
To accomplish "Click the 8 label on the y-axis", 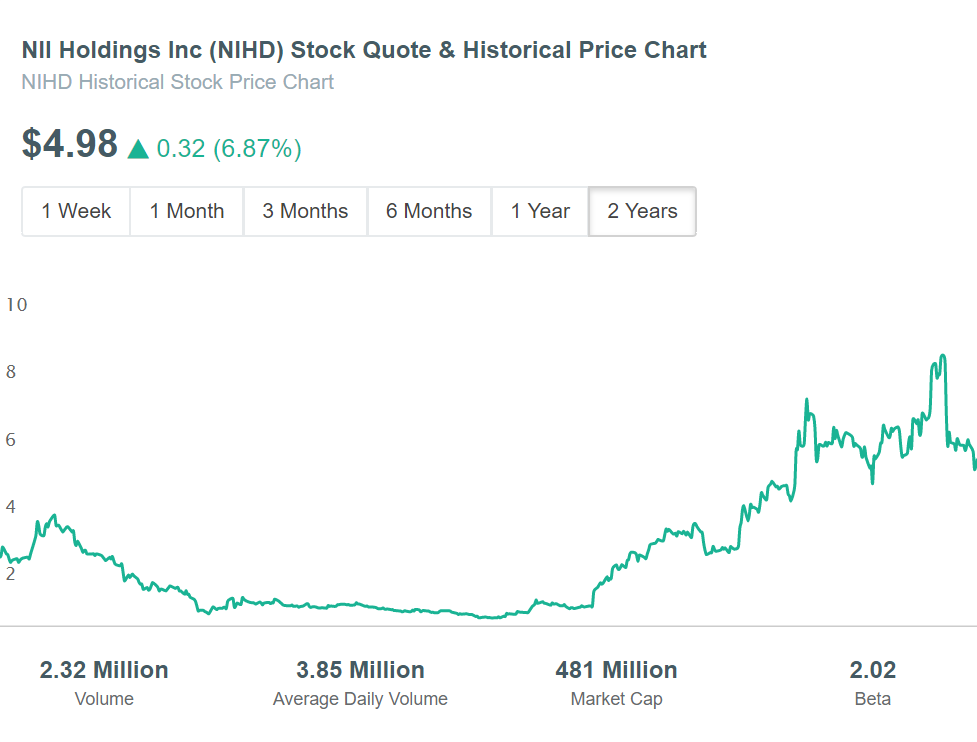I will 11,372.
